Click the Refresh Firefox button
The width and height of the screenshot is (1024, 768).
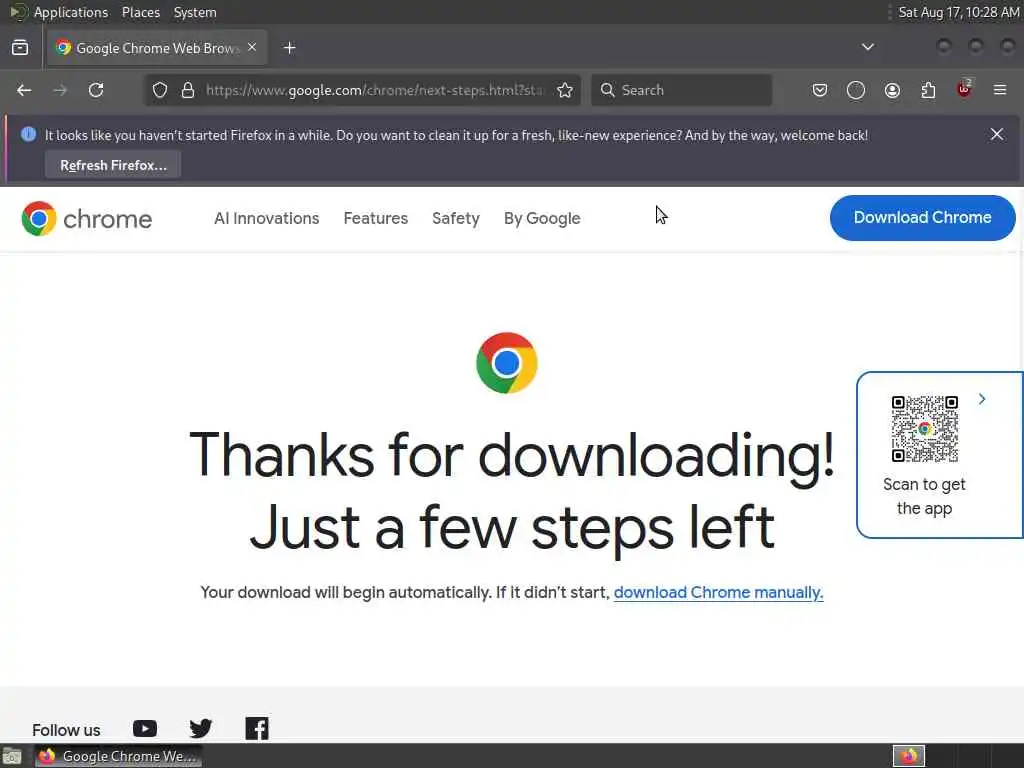pyautogui.click(x=113, y=165)
